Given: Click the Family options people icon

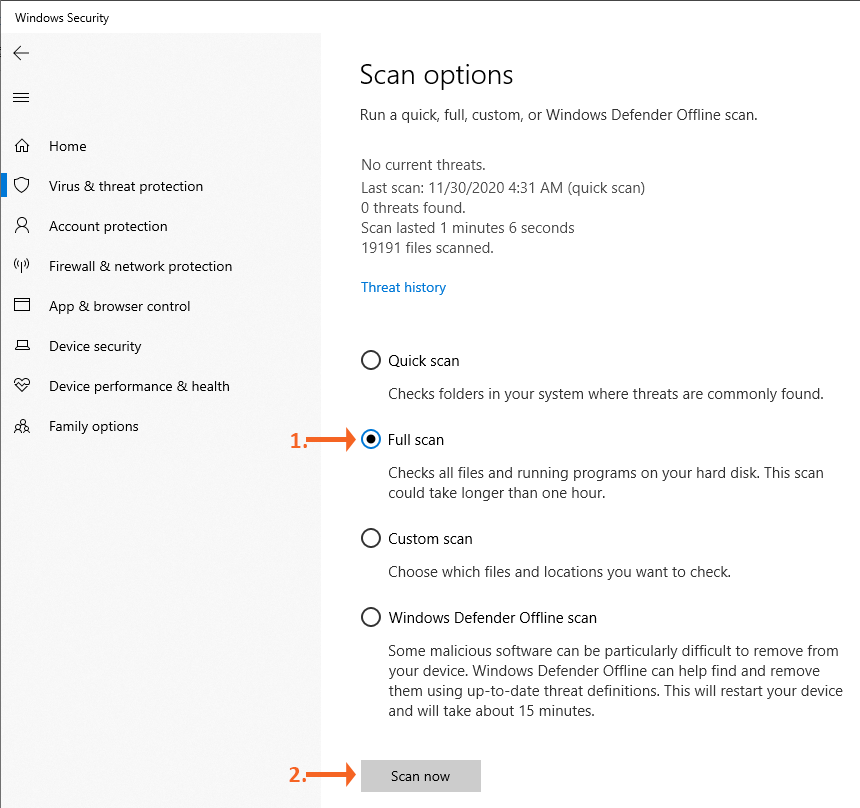Looking at the screenshot, I should [22, 426].
